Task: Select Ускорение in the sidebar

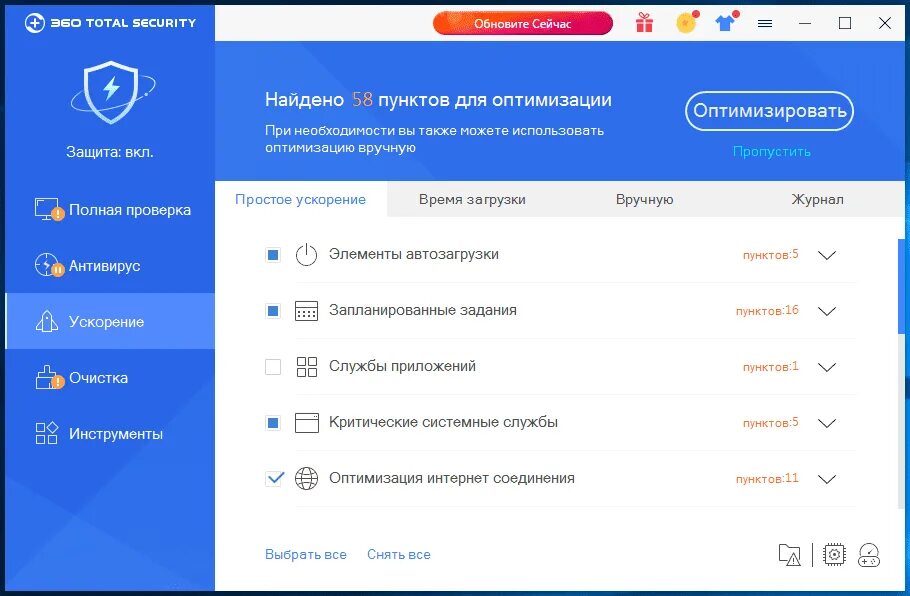Action: (x=110, y=322)
